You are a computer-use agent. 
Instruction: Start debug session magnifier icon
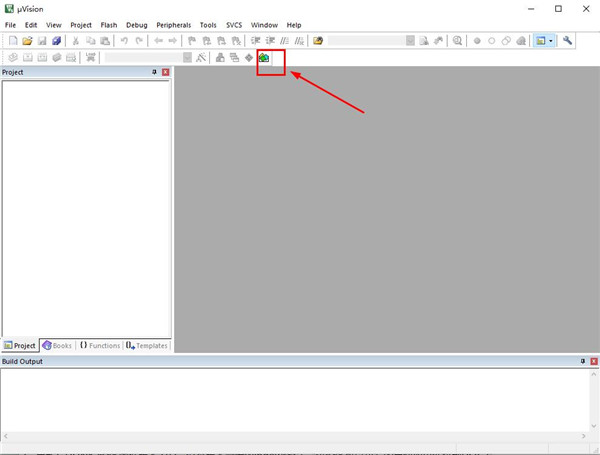click(x=457, y=41)
